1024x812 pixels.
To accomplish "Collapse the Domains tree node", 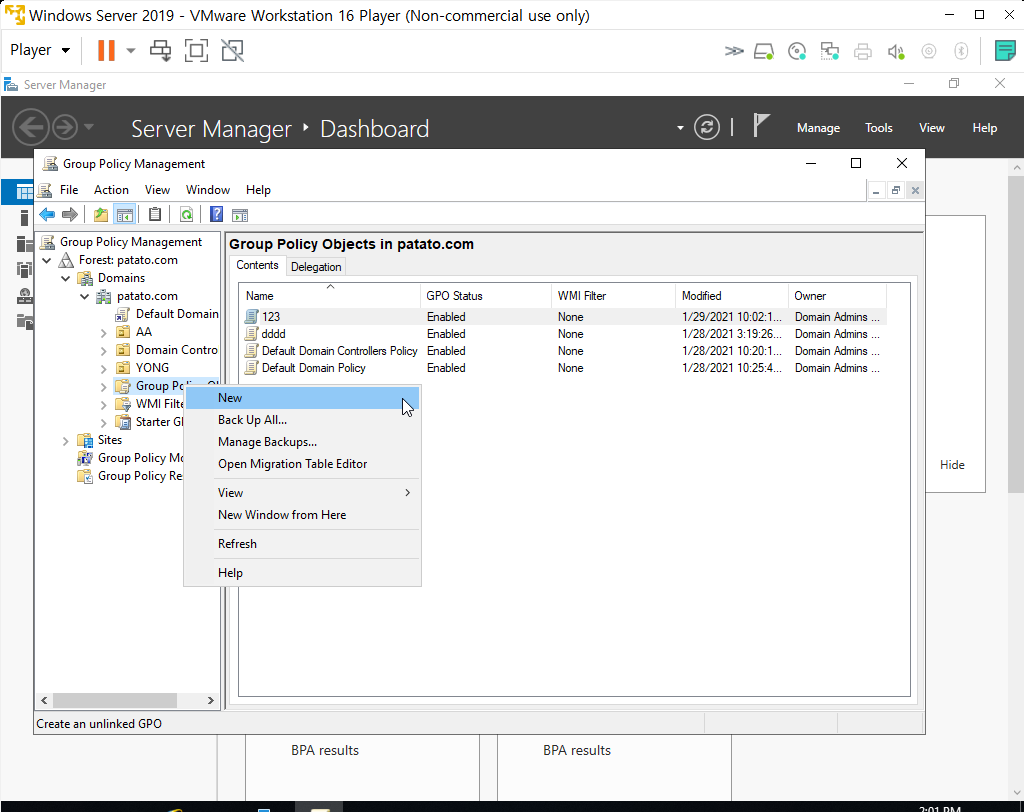I will (66, 278).
